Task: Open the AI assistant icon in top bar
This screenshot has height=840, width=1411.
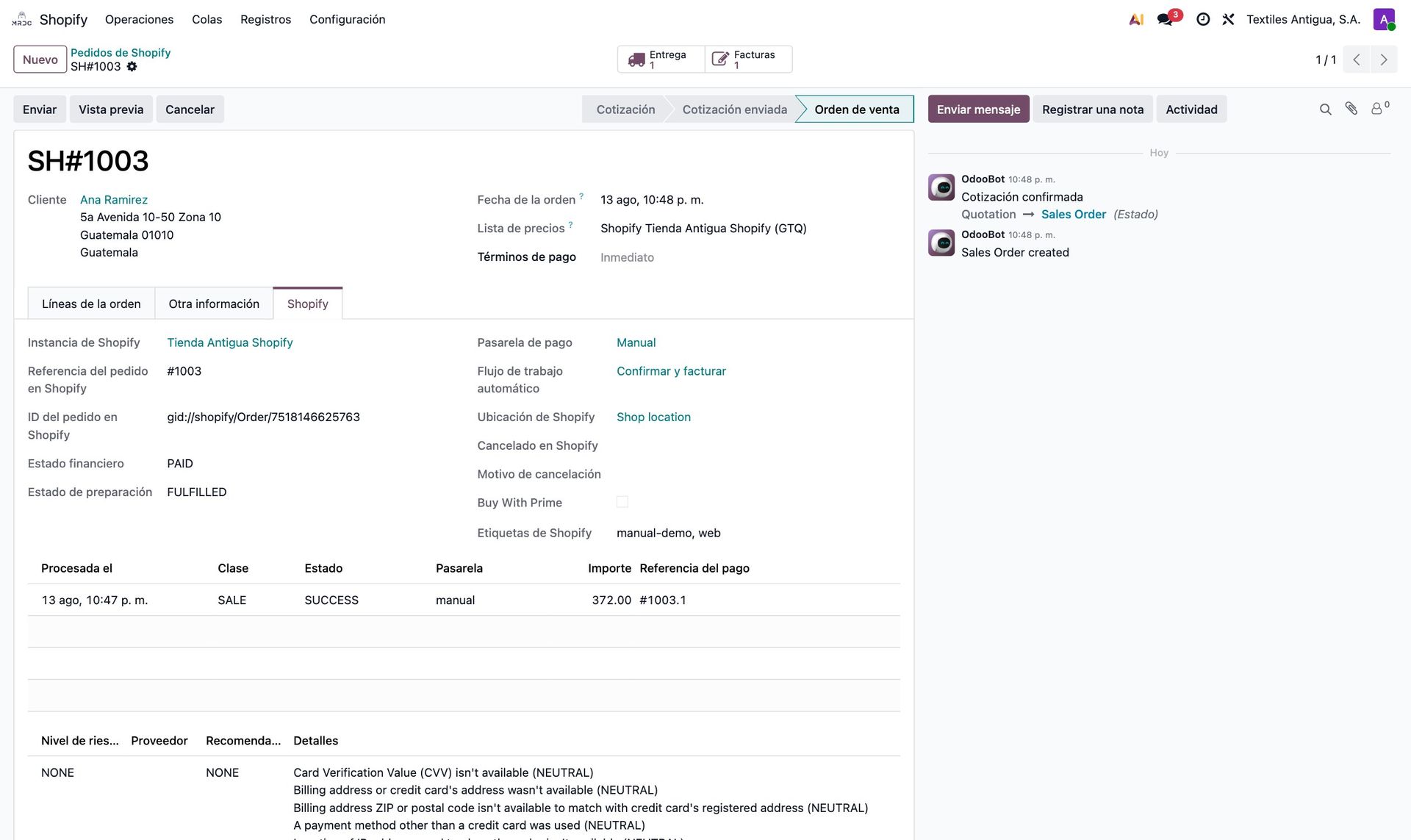Action: (1136, 19)
